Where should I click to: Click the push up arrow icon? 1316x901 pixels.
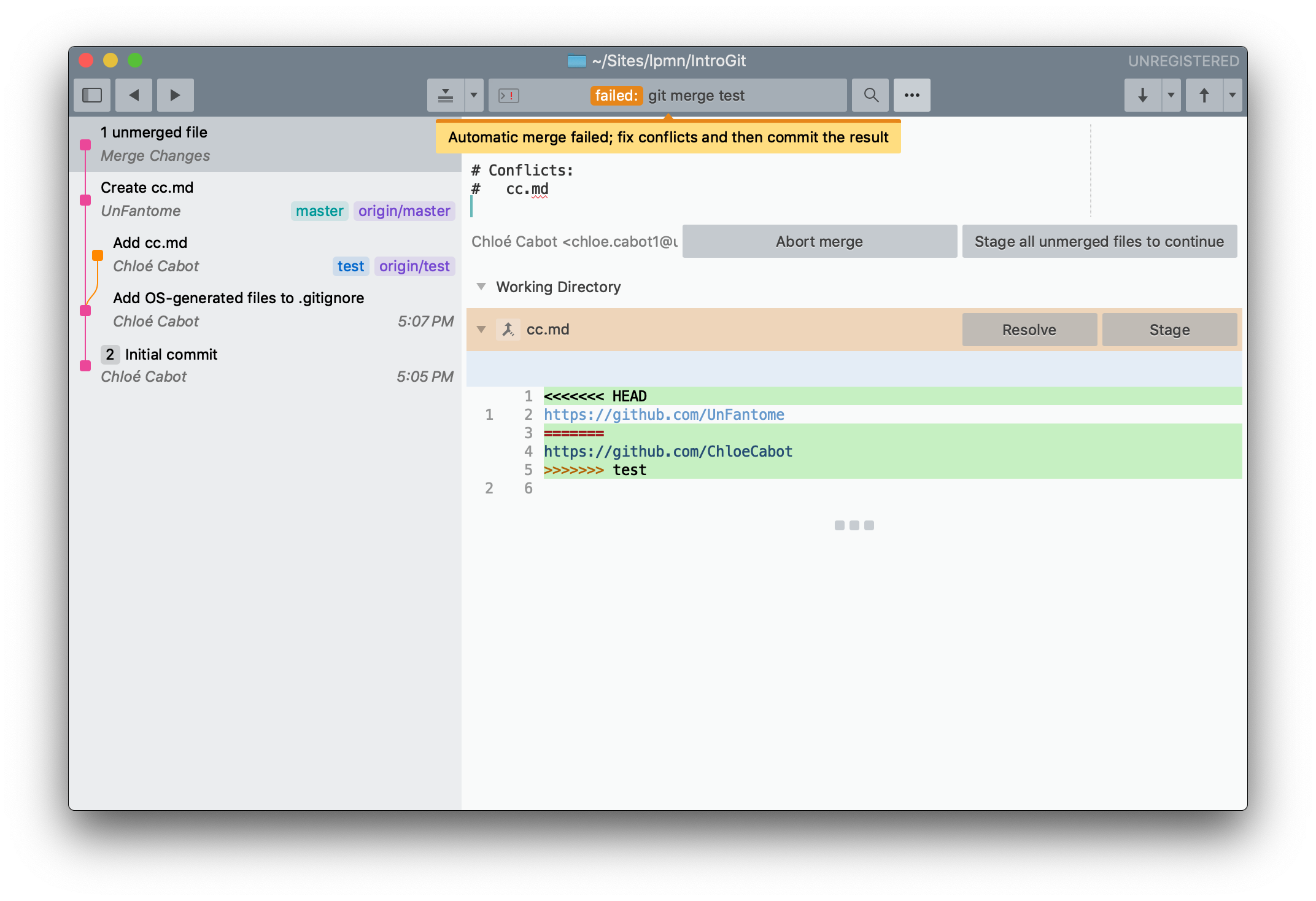coord(1203,96)
